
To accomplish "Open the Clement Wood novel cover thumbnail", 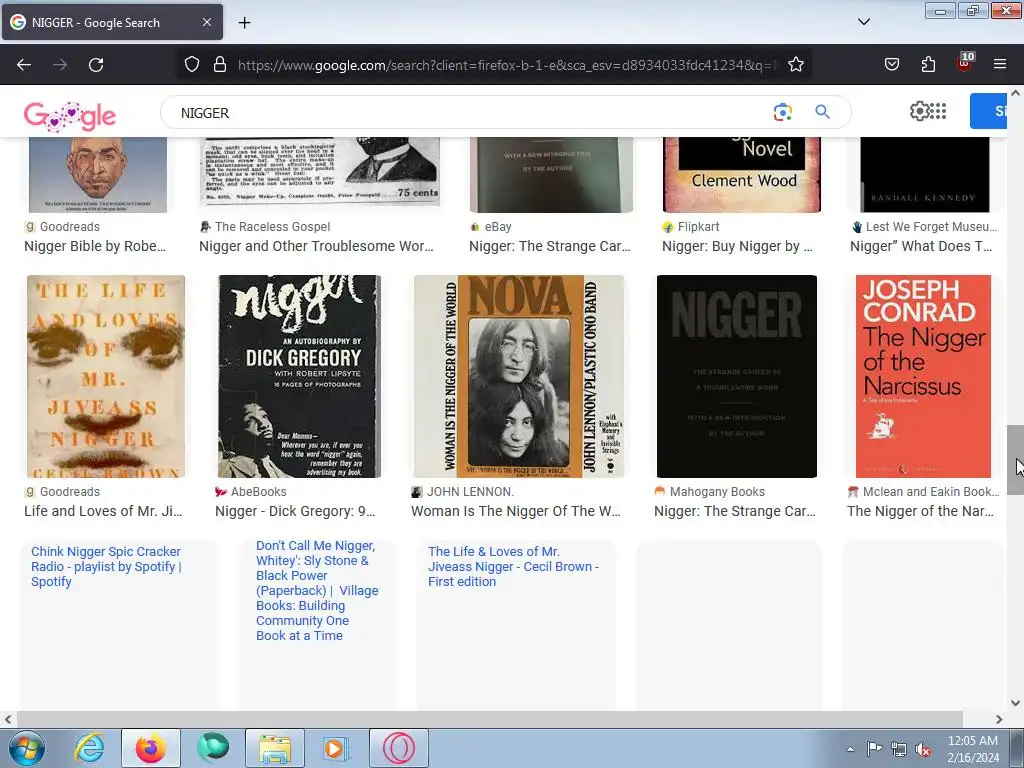I will (x=742, y=174).
